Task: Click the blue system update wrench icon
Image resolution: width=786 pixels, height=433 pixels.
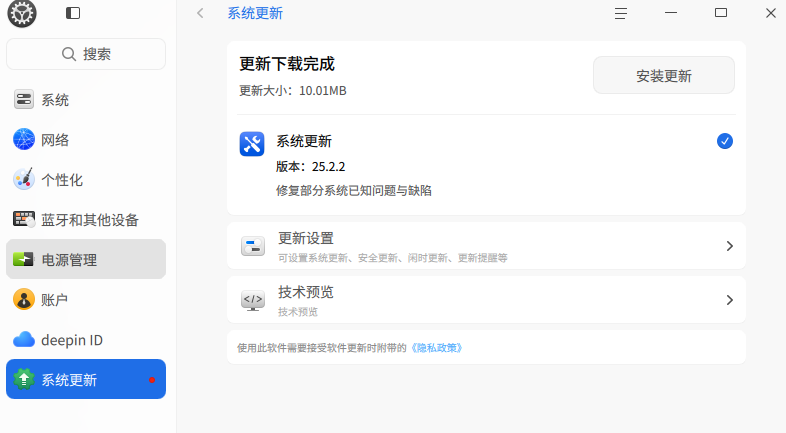Action: coord(252,144)
